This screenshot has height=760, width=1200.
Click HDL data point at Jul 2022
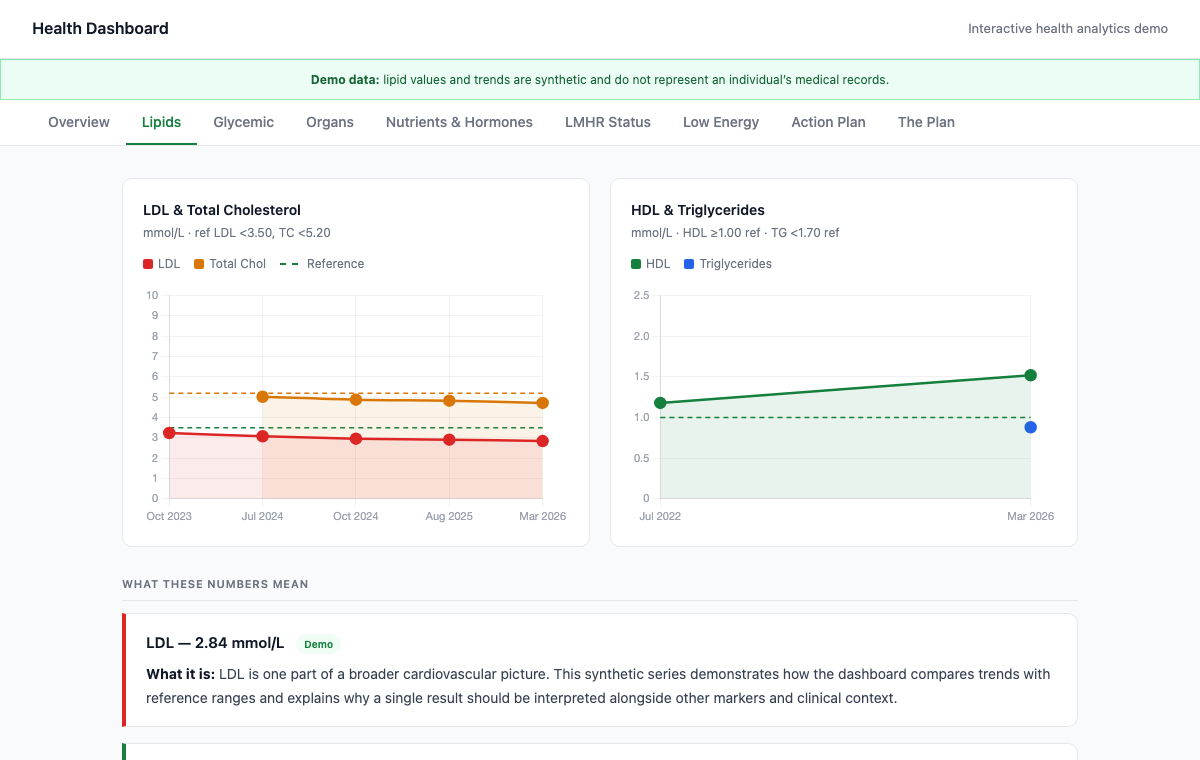click(660, 403)
